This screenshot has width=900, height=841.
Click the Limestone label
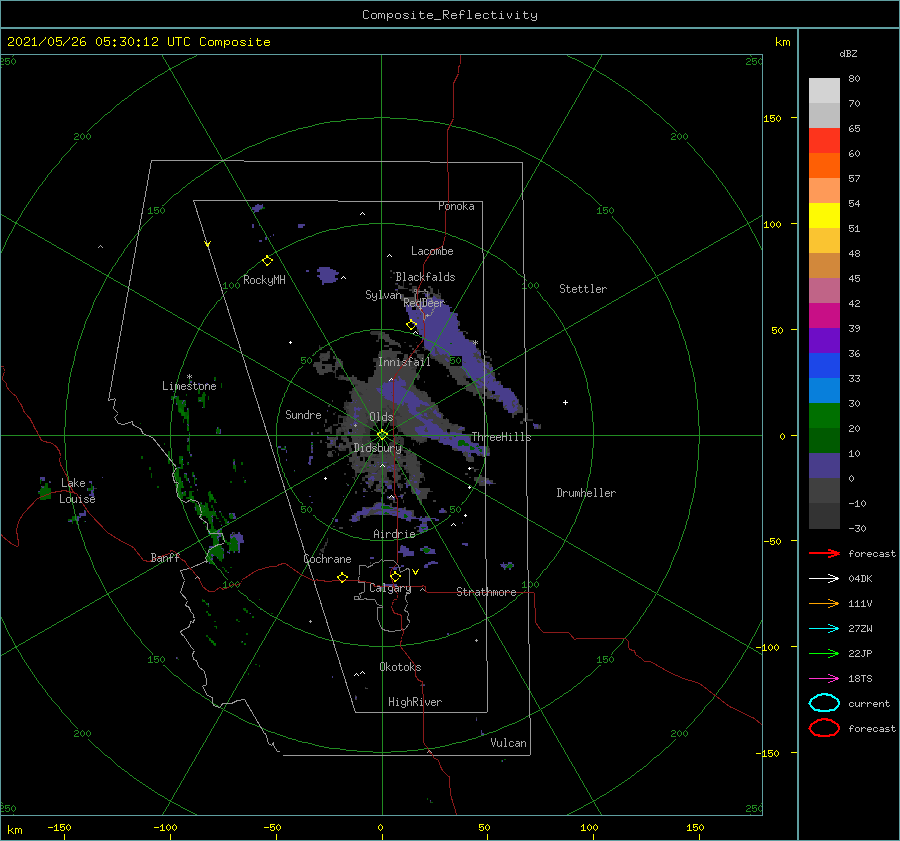point(189,386)
